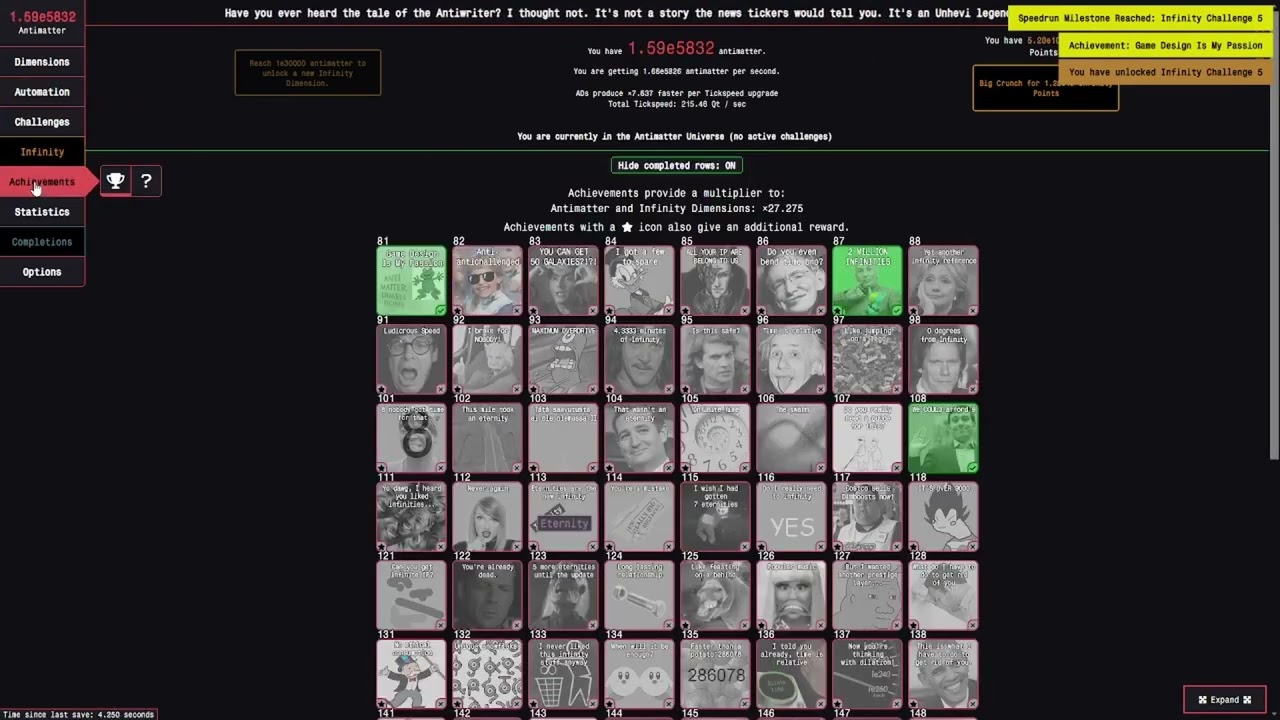
Task: Select the 'Anti-antichallenged' achievement tile
Action: [487, 281]
